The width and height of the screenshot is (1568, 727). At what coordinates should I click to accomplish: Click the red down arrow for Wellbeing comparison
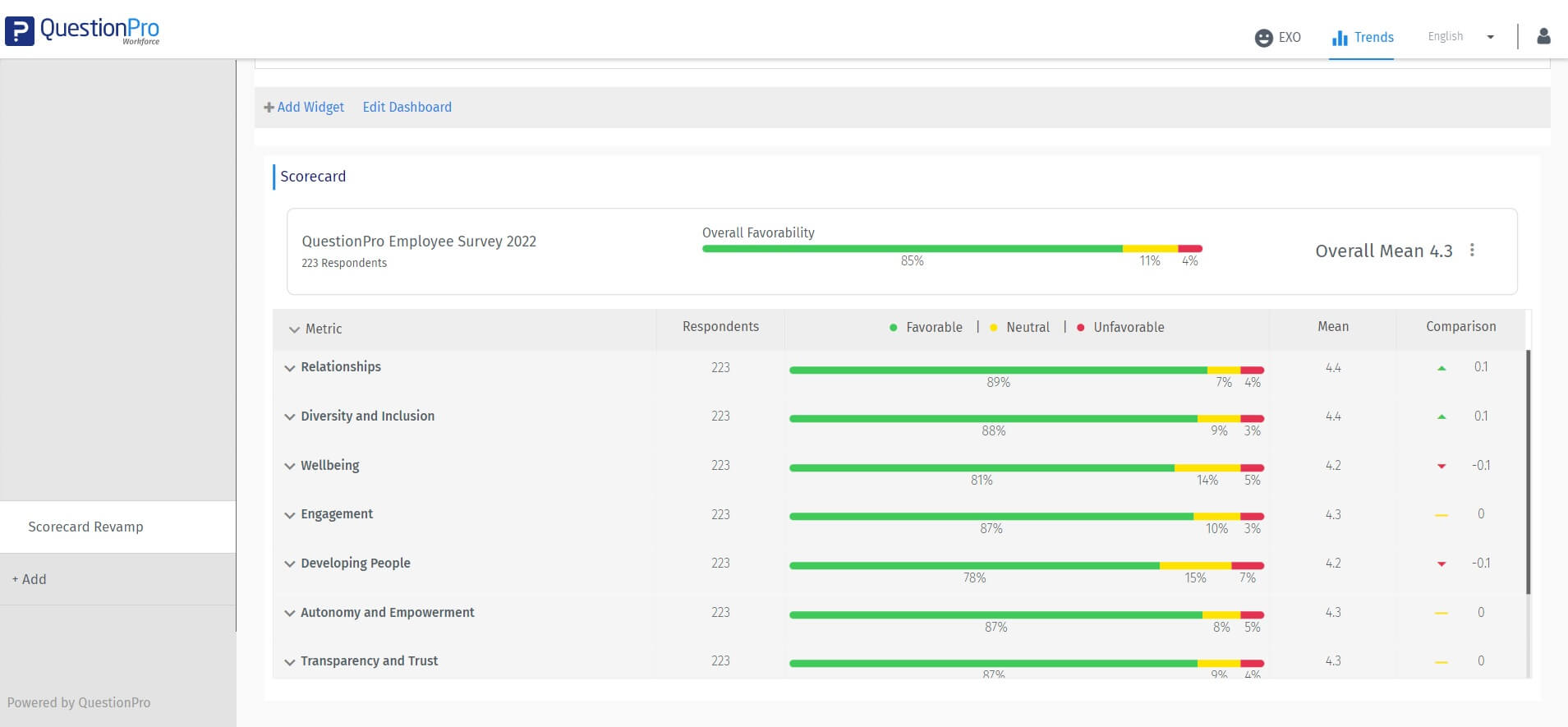point(1442,467)
